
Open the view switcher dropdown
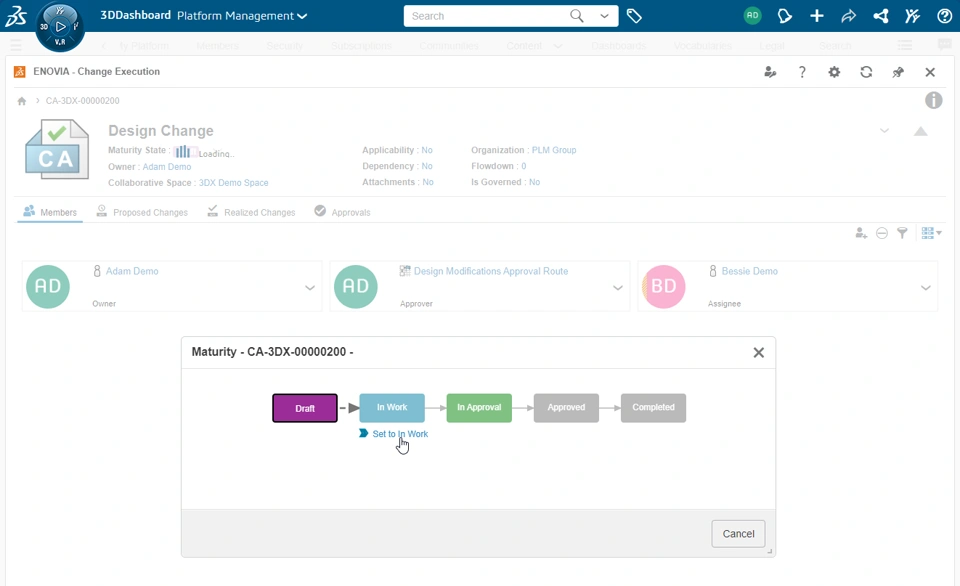tap(931, 233)
